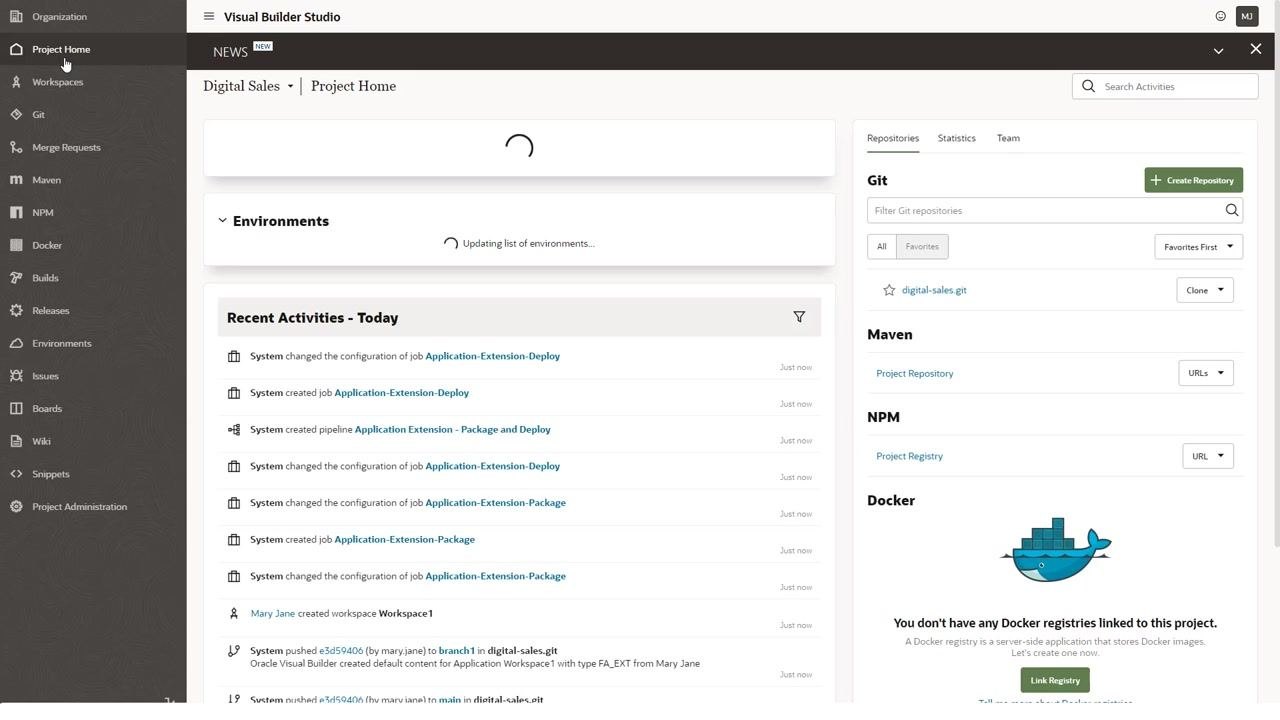Collapse the Environments section
Viewport: 1280px width, 720px height.
[x=222, y=221]
